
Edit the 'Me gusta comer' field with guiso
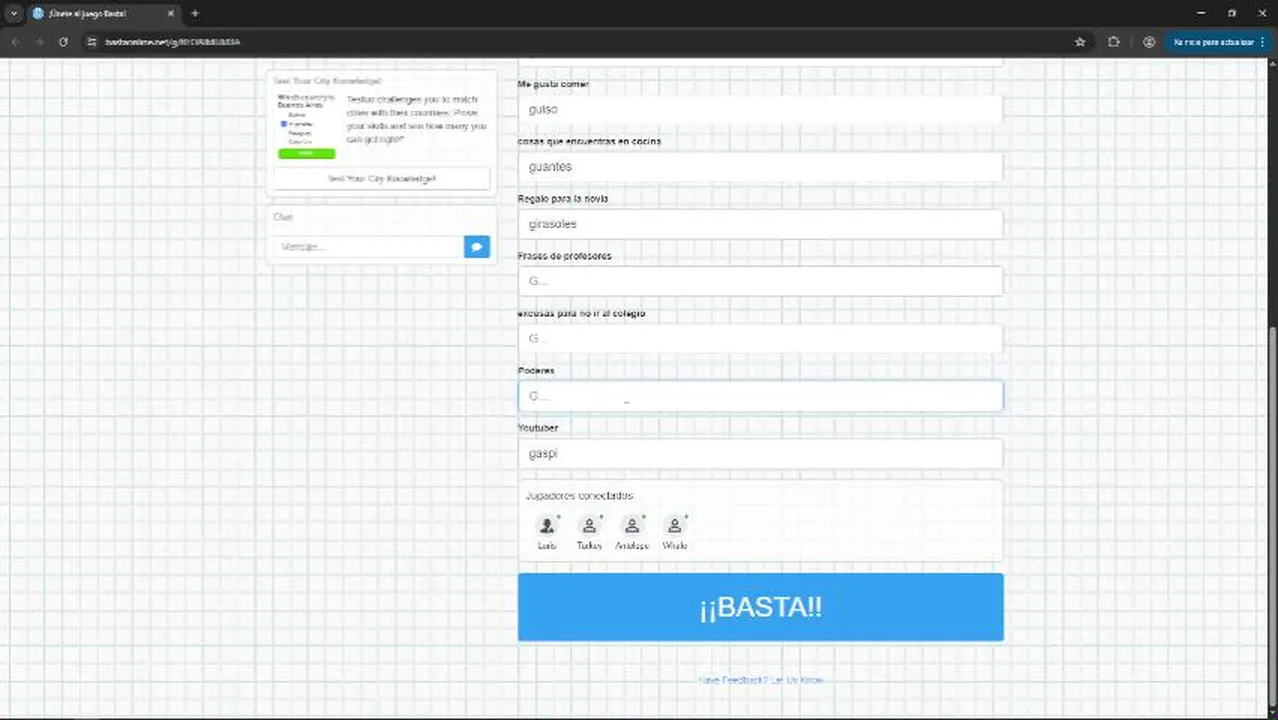[760, 109]
